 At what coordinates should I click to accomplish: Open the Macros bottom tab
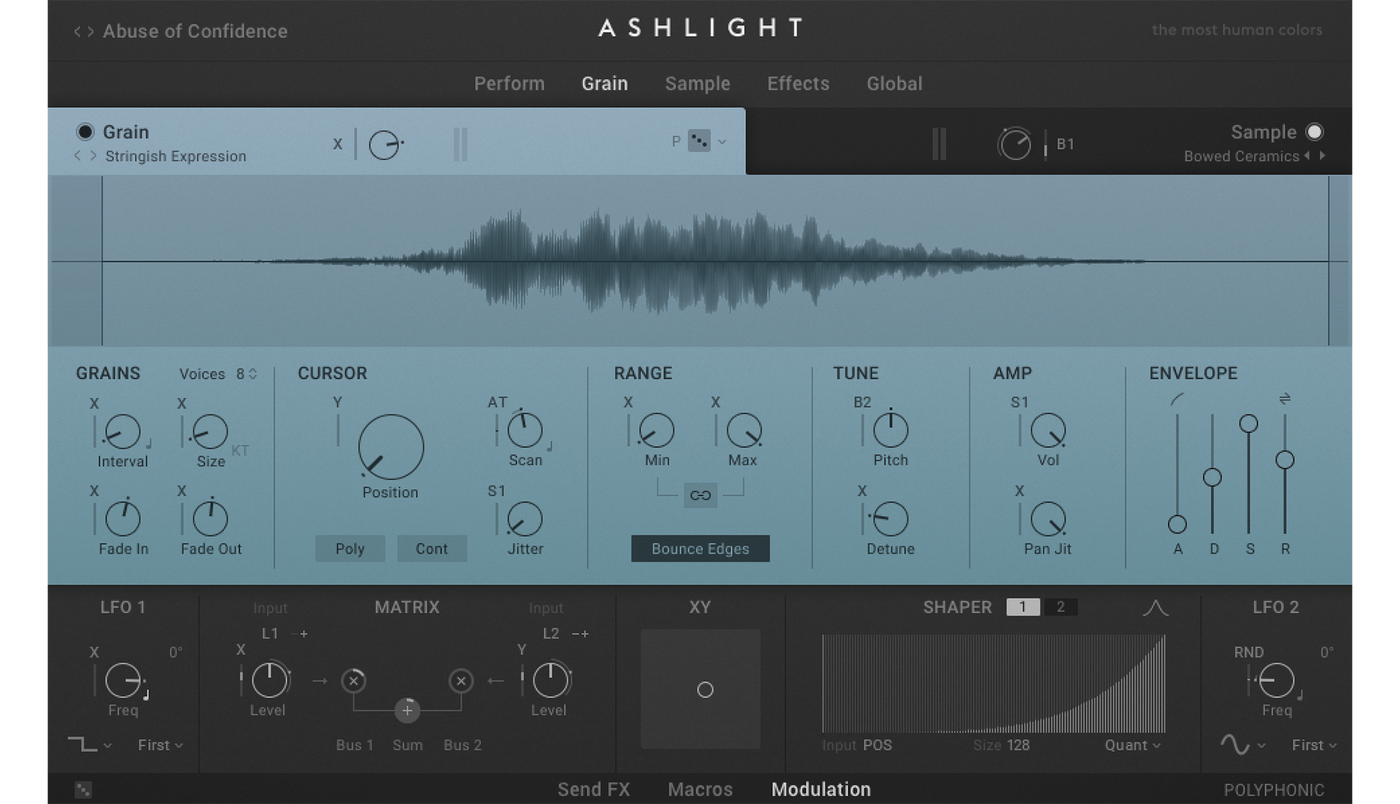coord(700,790)
